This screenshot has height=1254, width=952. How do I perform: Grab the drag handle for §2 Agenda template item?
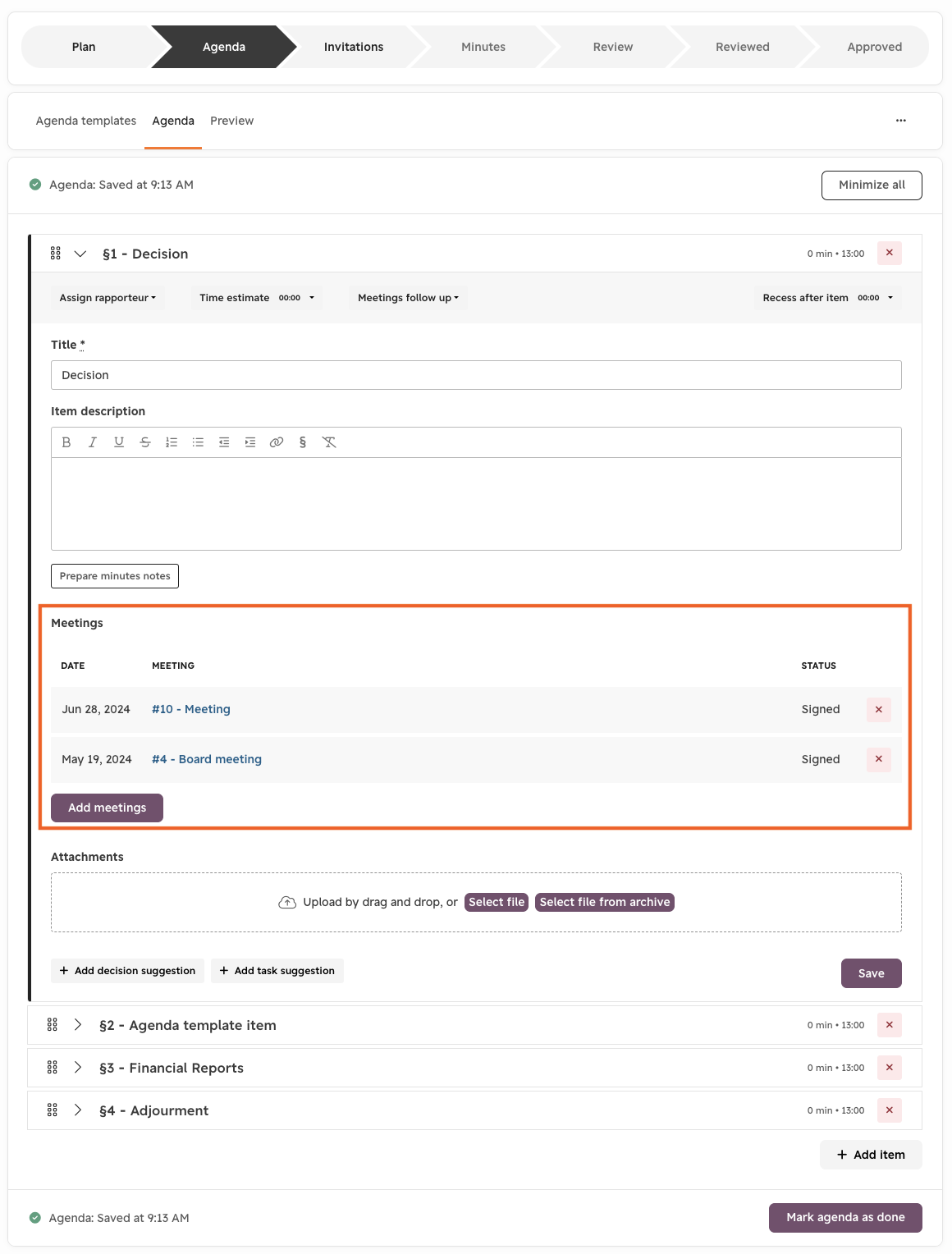coord(53,1025)
